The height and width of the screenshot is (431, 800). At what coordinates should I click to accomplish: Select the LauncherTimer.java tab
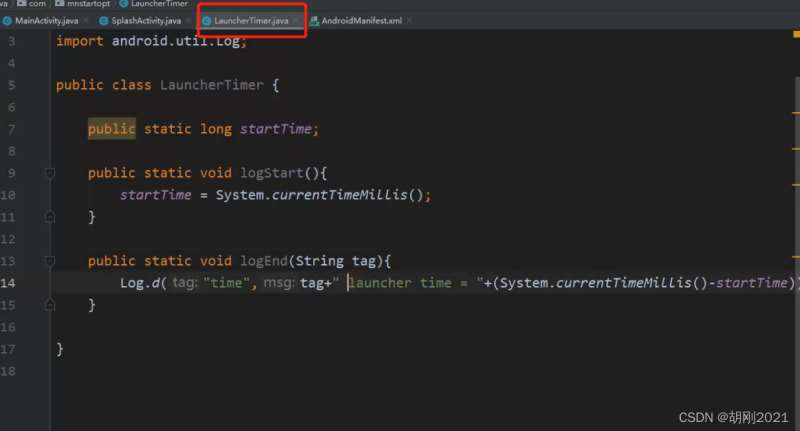point(251,21)
